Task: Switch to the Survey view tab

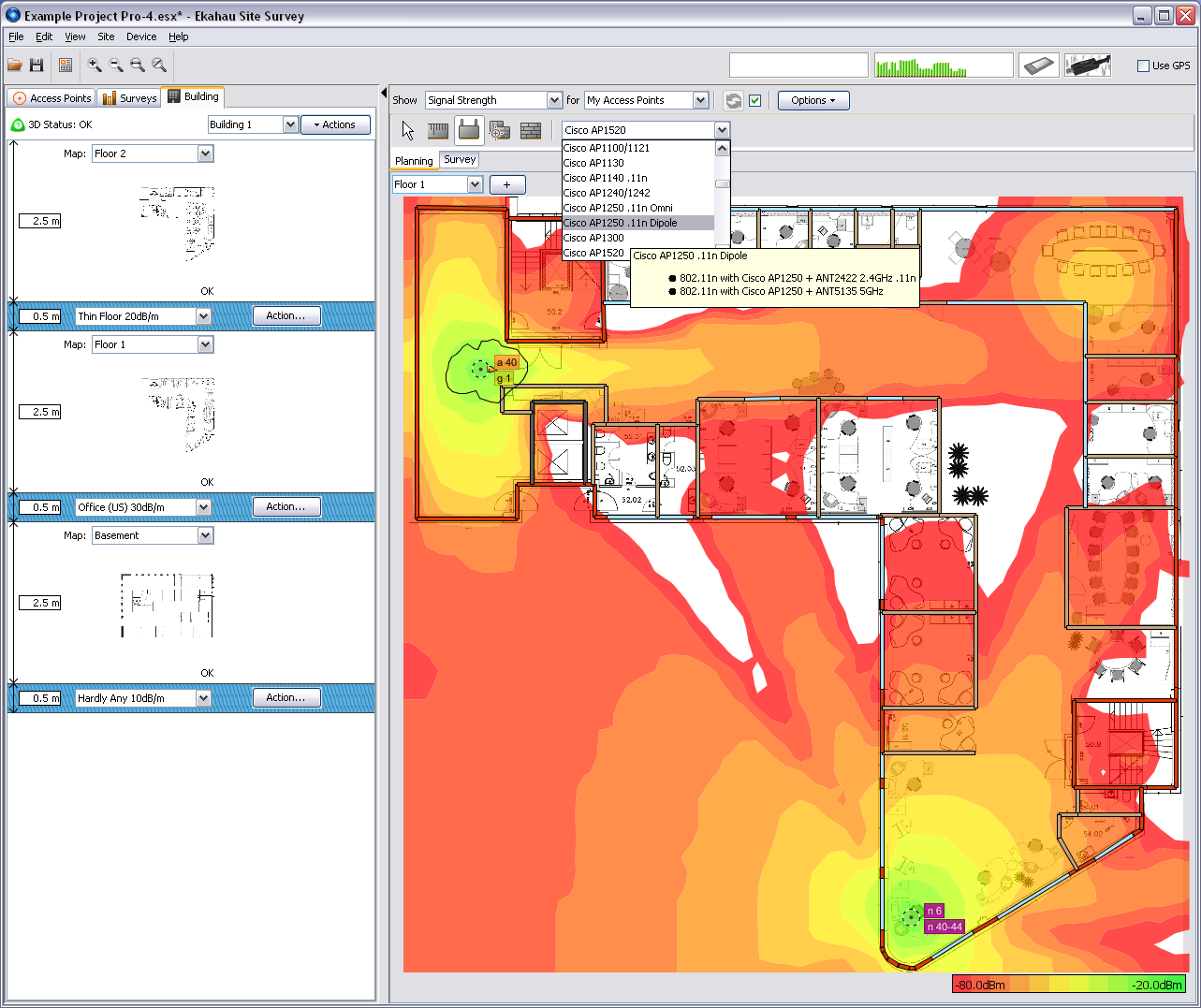Action: click(x=460, y=160)
